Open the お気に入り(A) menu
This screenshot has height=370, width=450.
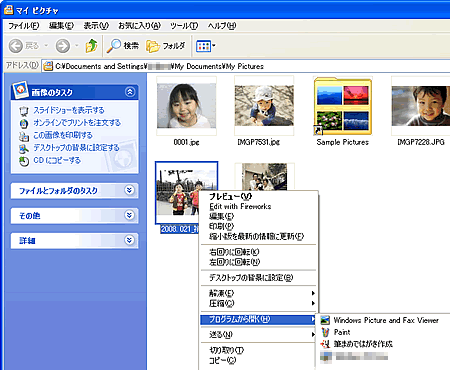coord(140,26)
